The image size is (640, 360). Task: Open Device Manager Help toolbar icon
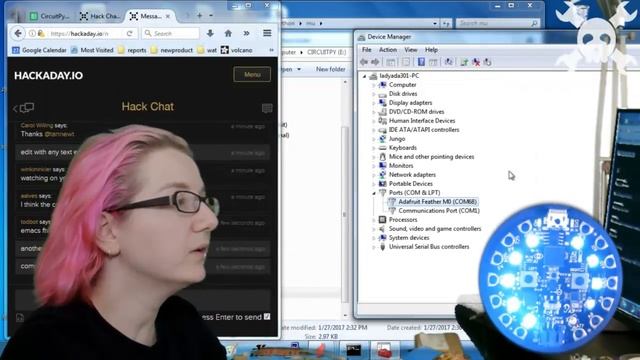click(421, 62)
